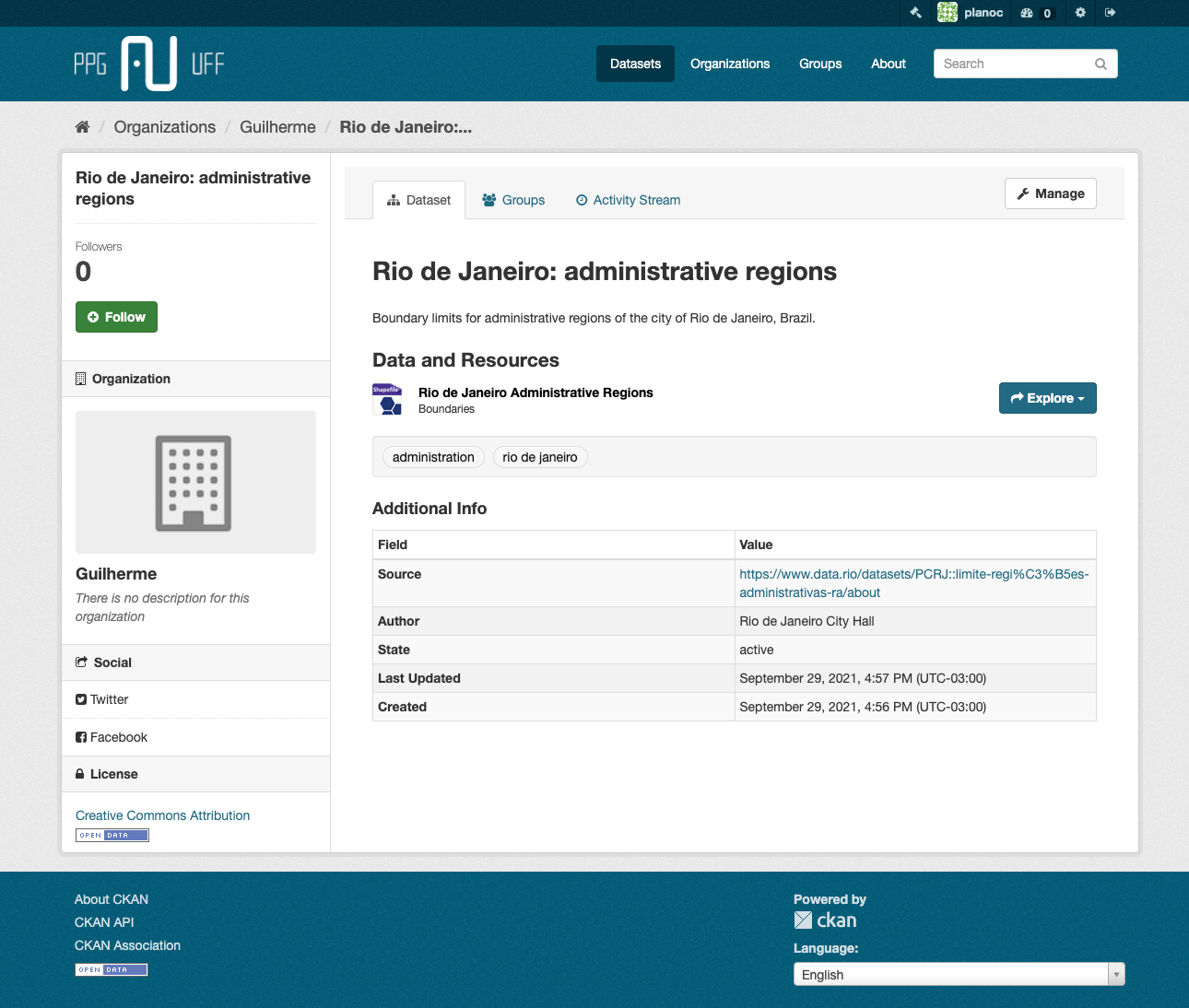Click the PPG UFF site logo
Image resolution: width=1189 pixels, height=1008 pixels.
(x=149, y=64)
